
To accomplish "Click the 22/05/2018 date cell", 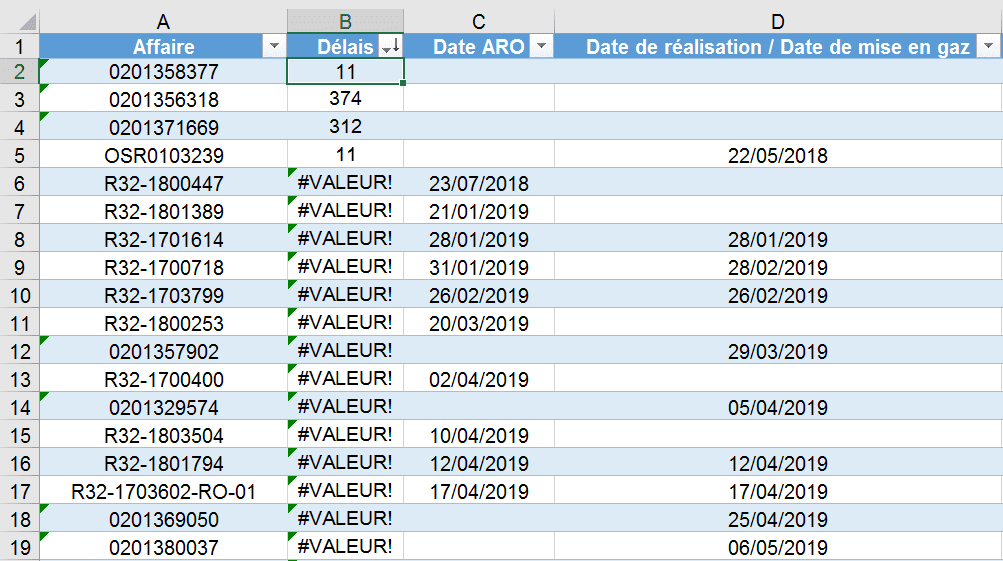I will click(x=778, y=156).
